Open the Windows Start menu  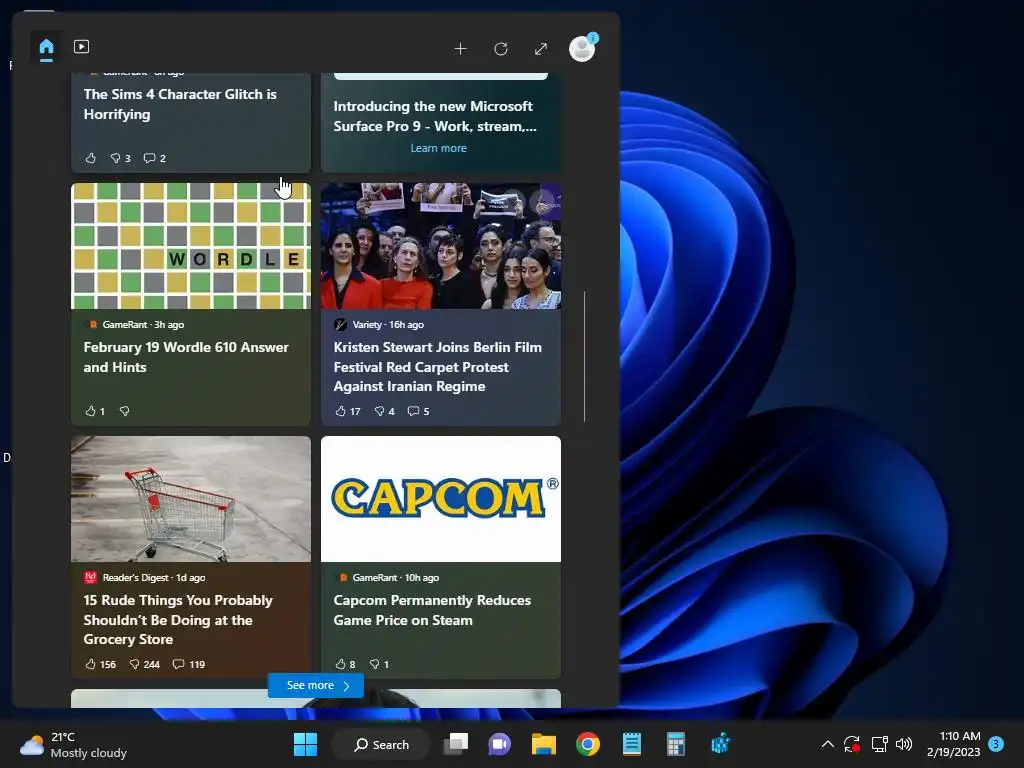[305, 744]
